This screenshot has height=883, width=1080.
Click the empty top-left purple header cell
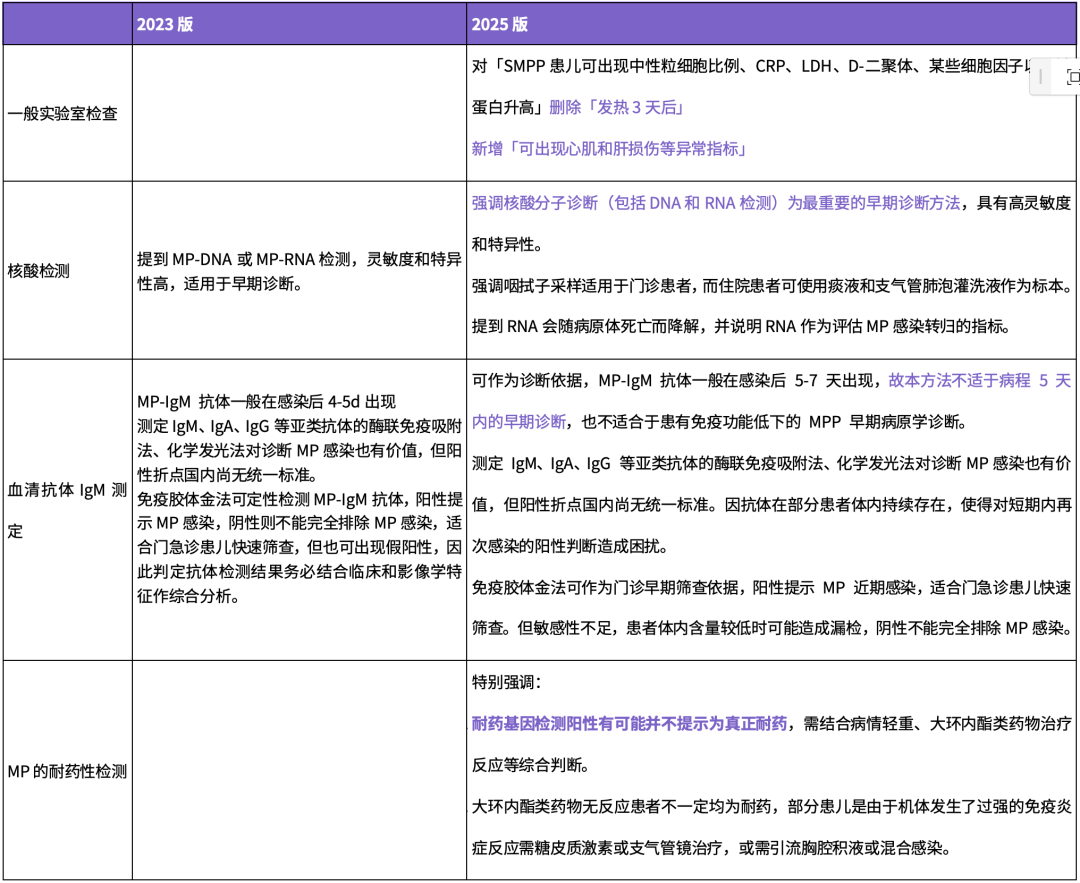[x=66, y=25]
